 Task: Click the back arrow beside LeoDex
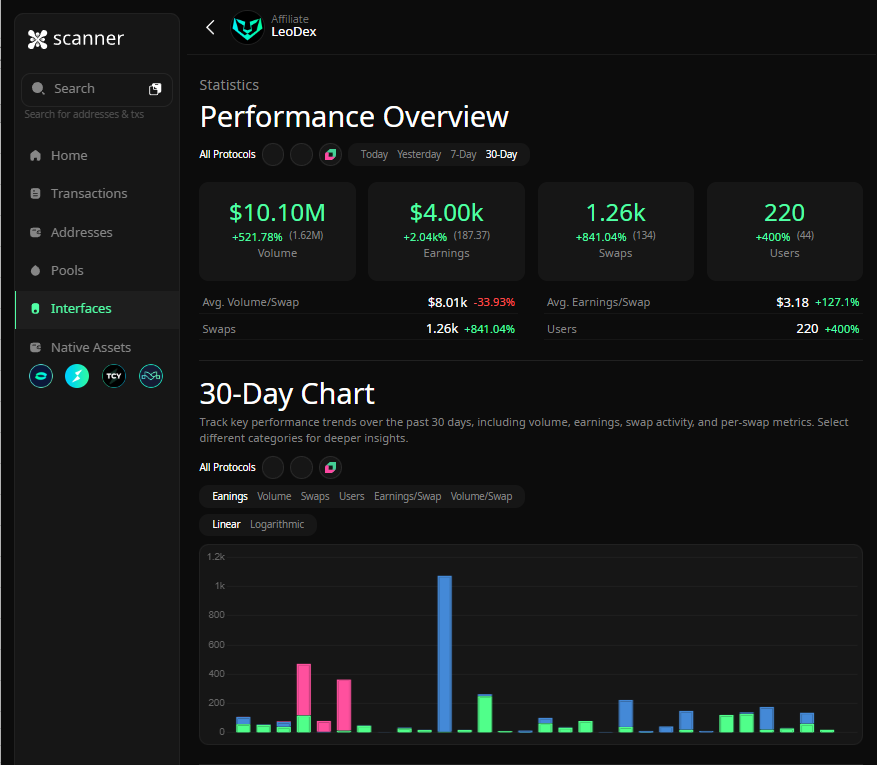pyautogui.click(x=210, y=27)
